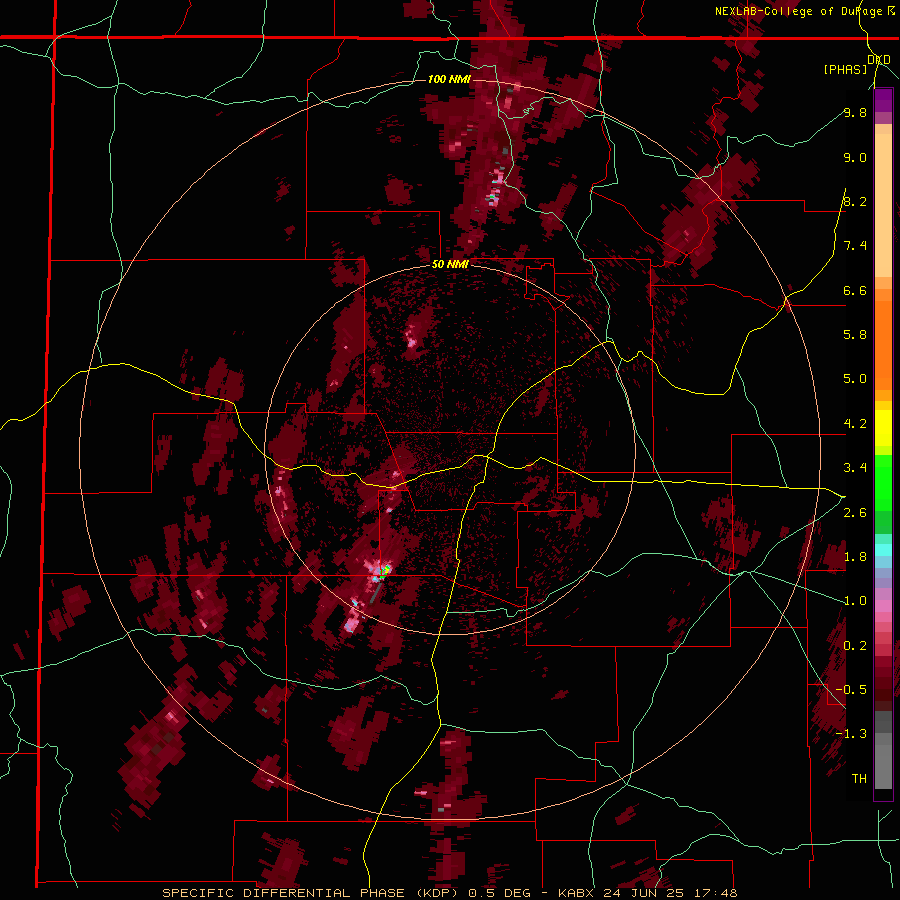Click the 50 NMI range ring label

point(450,264)
